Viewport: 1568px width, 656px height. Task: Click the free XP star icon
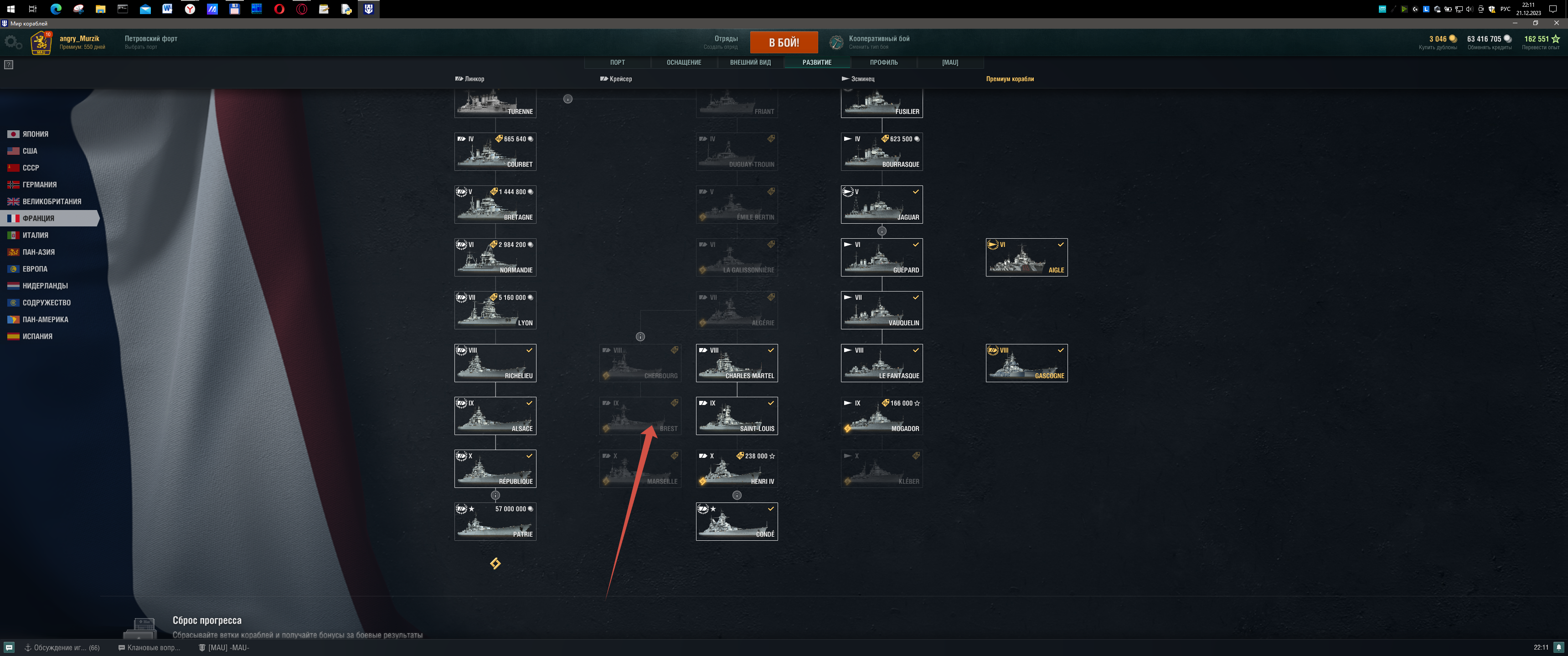click(x=1556, y=38)
